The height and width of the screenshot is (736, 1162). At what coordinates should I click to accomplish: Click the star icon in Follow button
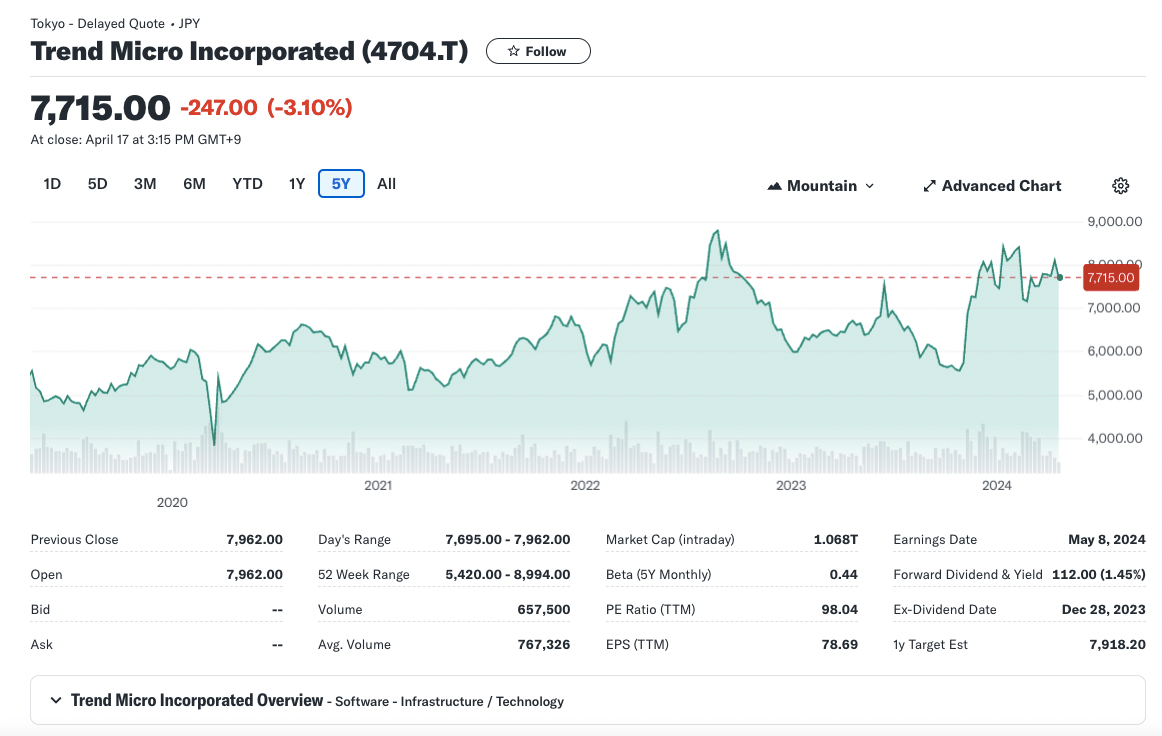(514, 51)
